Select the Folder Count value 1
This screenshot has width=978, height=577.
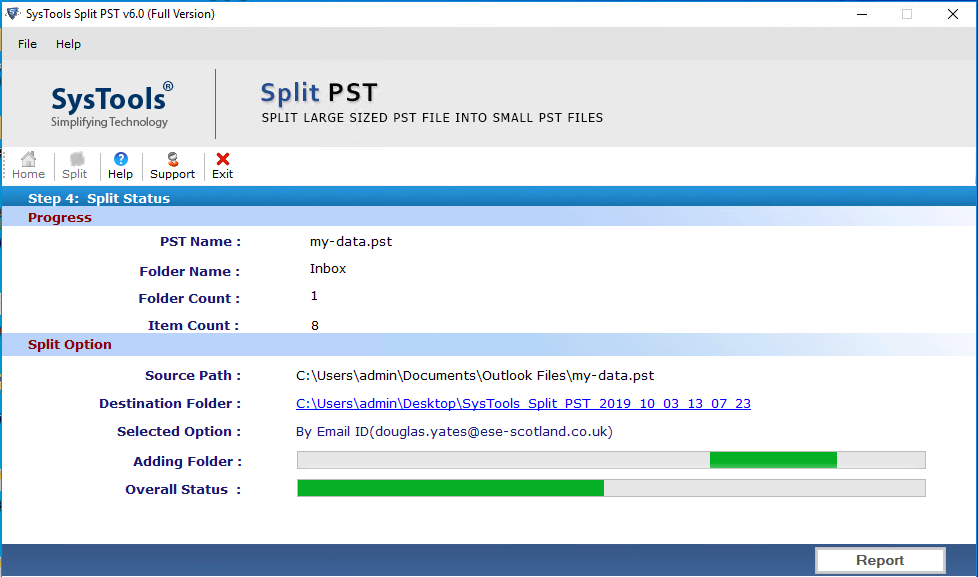[314, 296]
